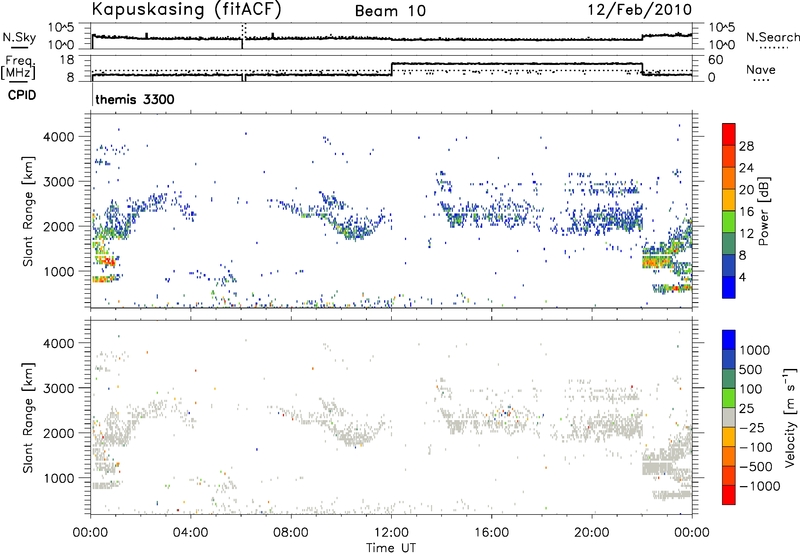Click the gray swatch of Velocity color bar
This screenshot has width=800, height=554.
pyautogui.click(x=729, y=417)
